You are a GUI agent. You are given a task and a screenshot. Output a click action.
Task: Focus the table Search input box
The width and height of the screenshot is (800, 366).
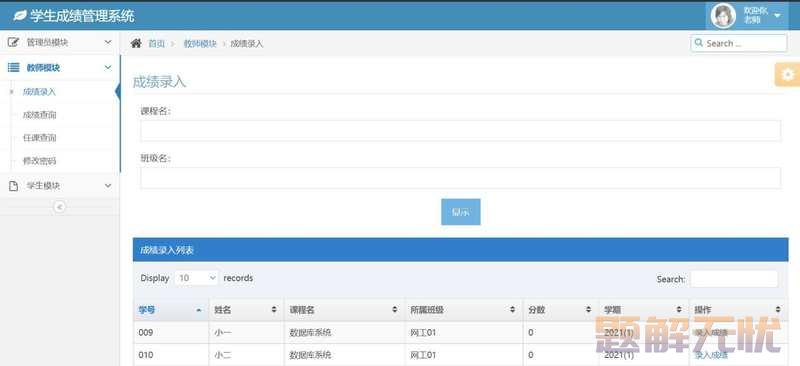click(734, 279)
